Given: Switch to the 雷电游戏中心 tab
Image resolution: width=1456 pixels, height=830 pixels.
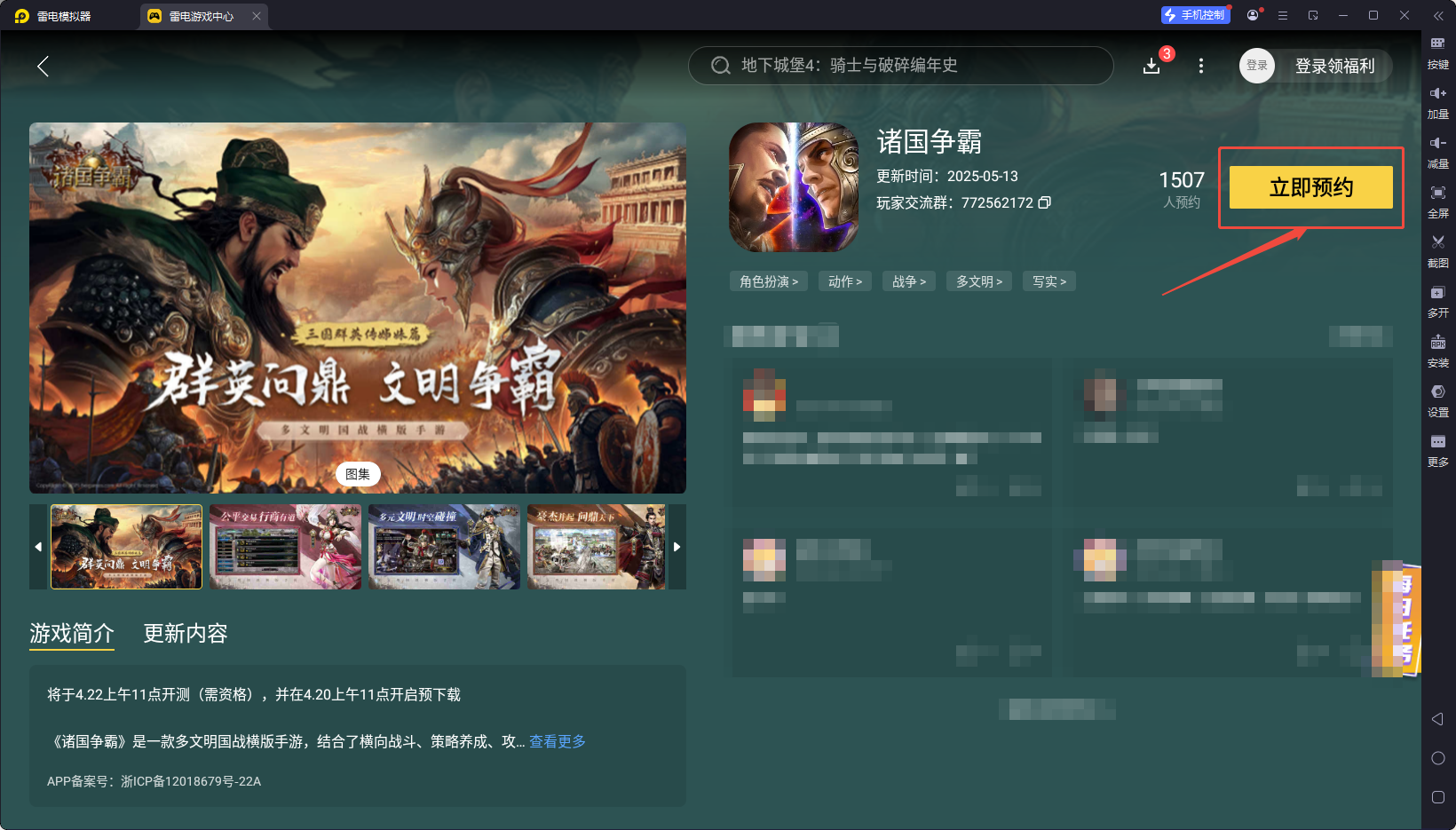Looking at the screenshot, I should click(x=203, y=16).
